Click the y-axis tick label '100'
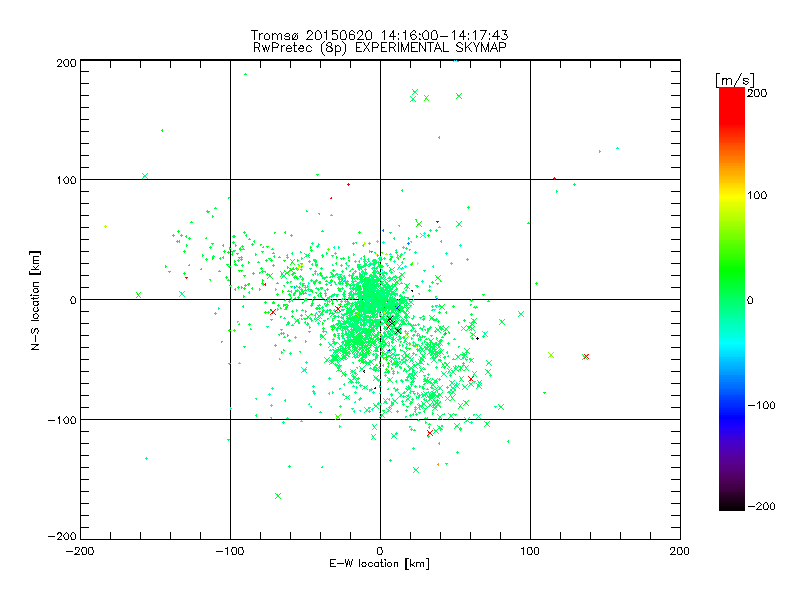The width and height of the screenshot is (800, 600). [x=66, y=180]
